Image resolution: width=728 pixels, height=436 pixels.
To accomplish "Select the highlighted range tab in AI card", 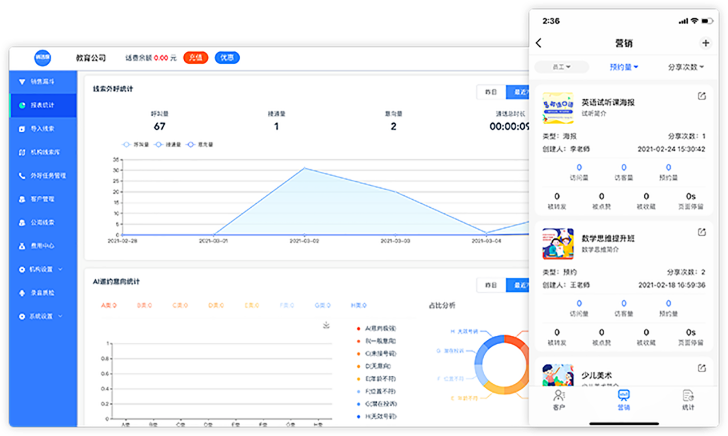I will click(518, 285).
